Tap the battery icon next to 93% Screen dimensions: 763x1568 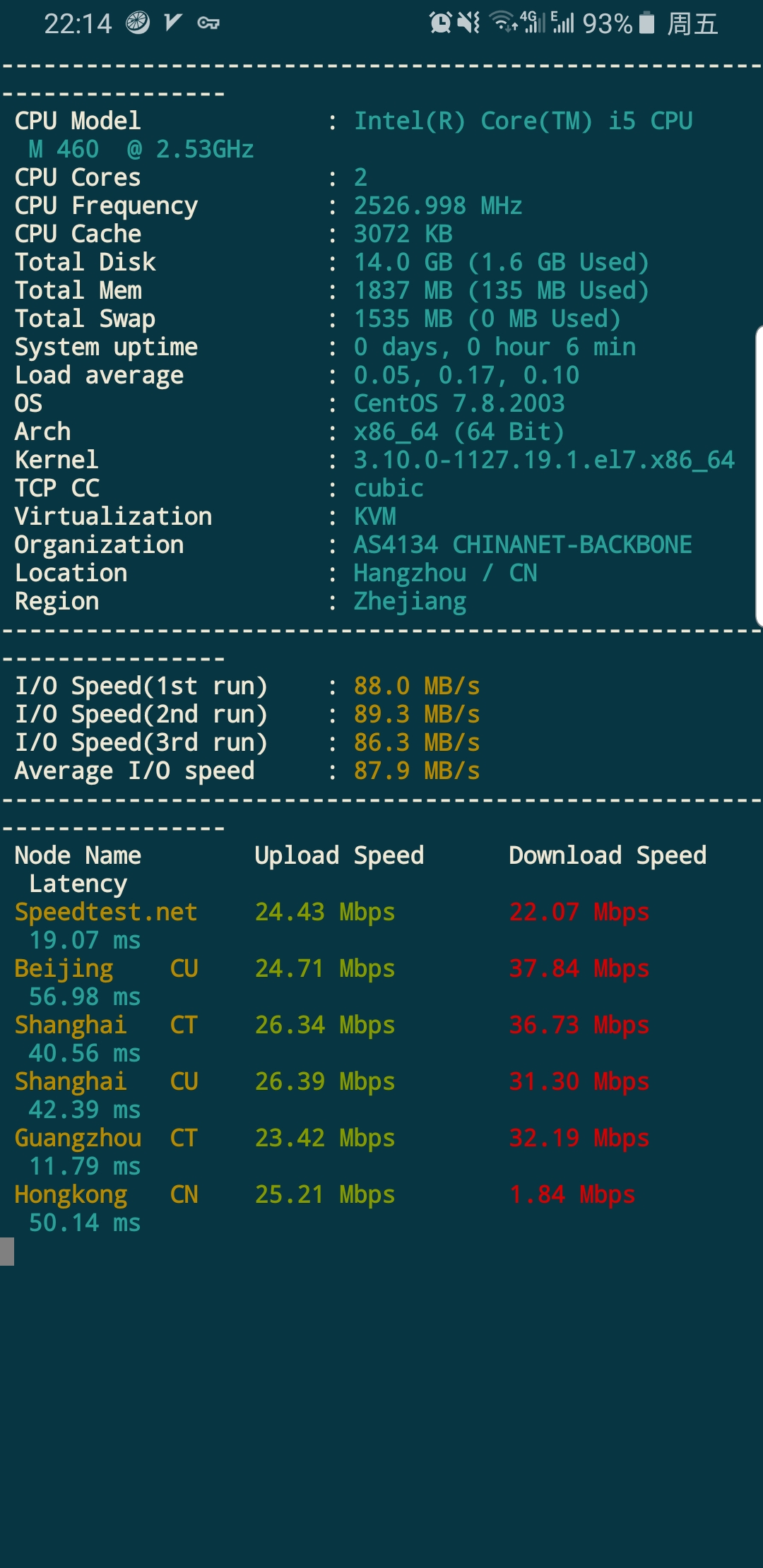pyautogui.click(x=646, y=23)
